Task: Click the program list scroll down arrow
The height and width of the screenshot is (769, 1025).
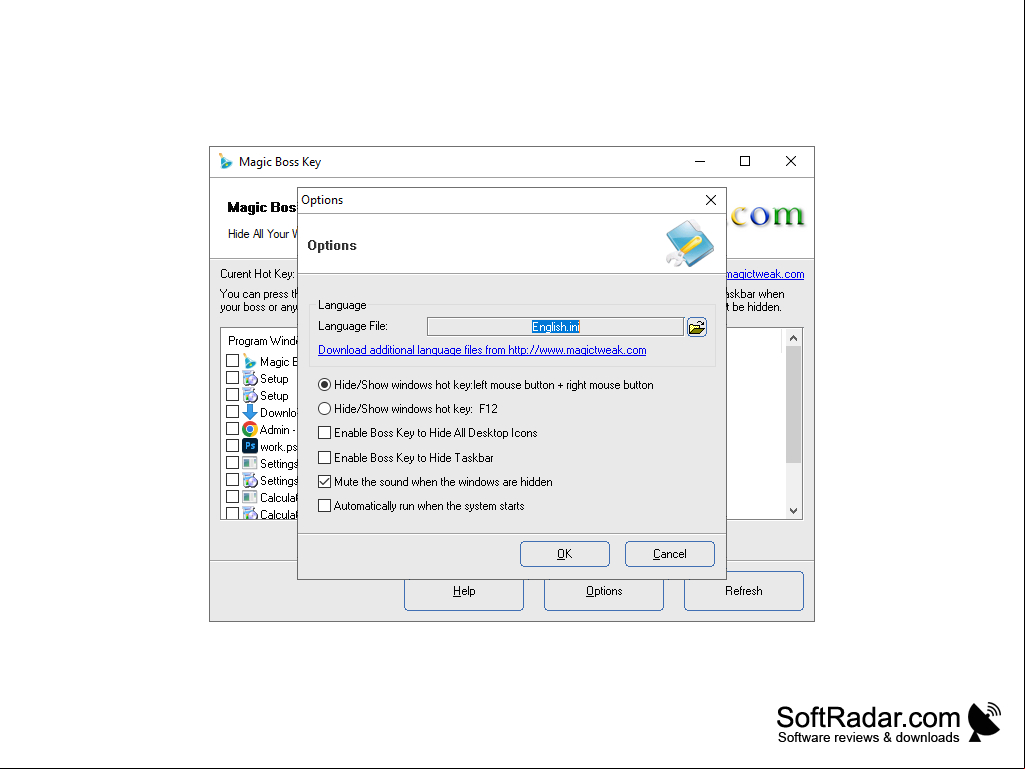Action: tap(793, 511)
